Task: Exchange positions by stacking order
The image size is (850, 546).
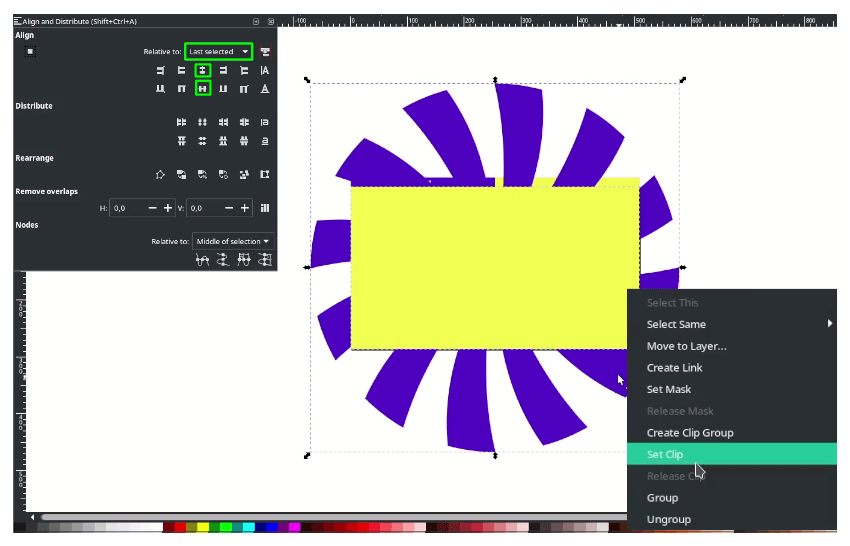Action: 203,175
